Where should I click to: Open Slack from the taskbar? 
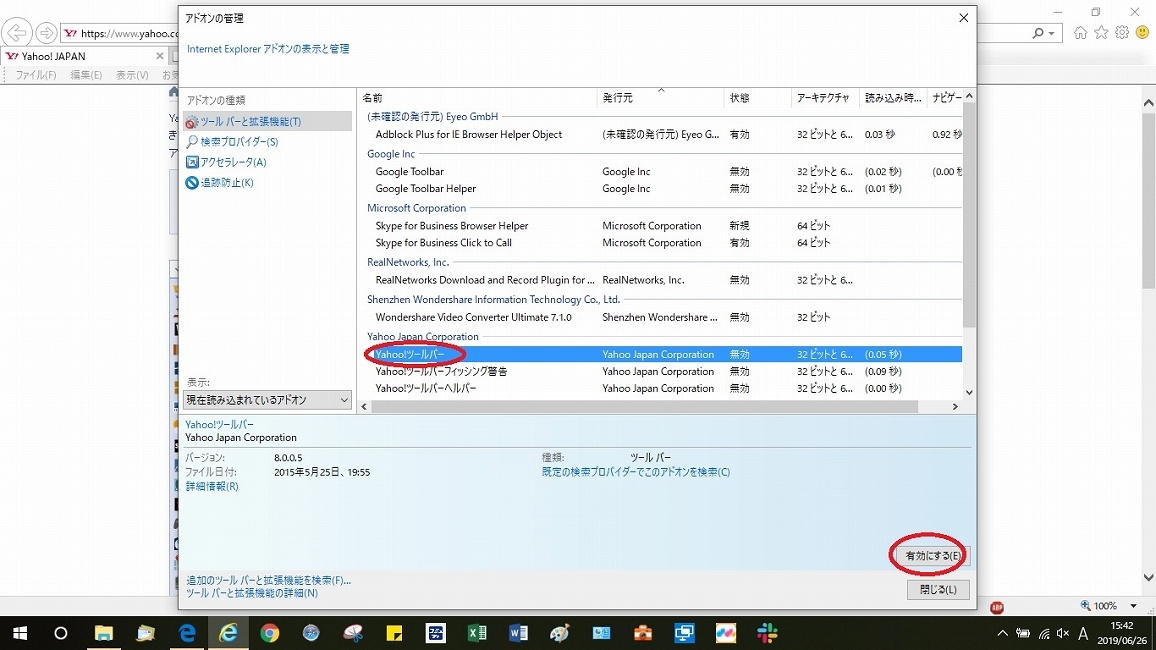[767, 633]
